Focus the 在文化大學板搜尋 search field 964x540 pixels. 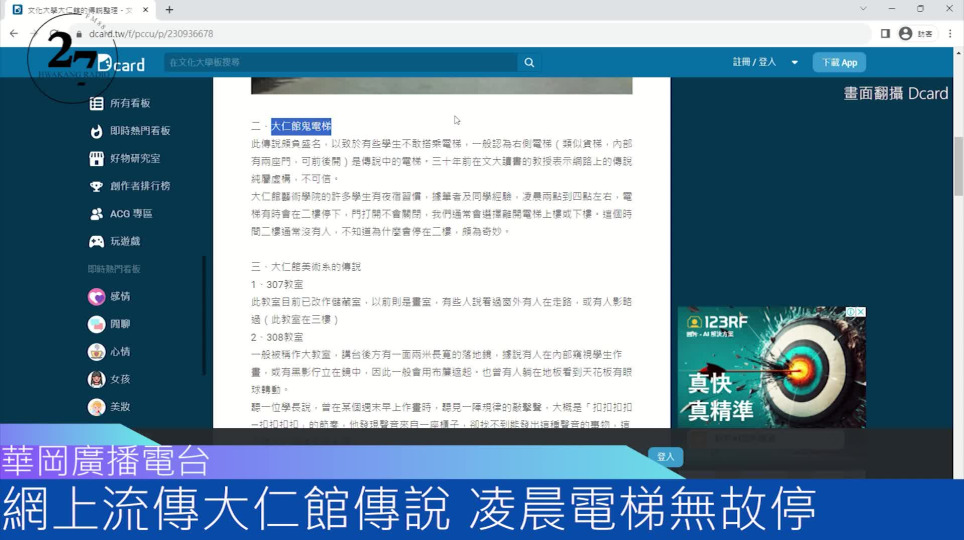[340, 62]
